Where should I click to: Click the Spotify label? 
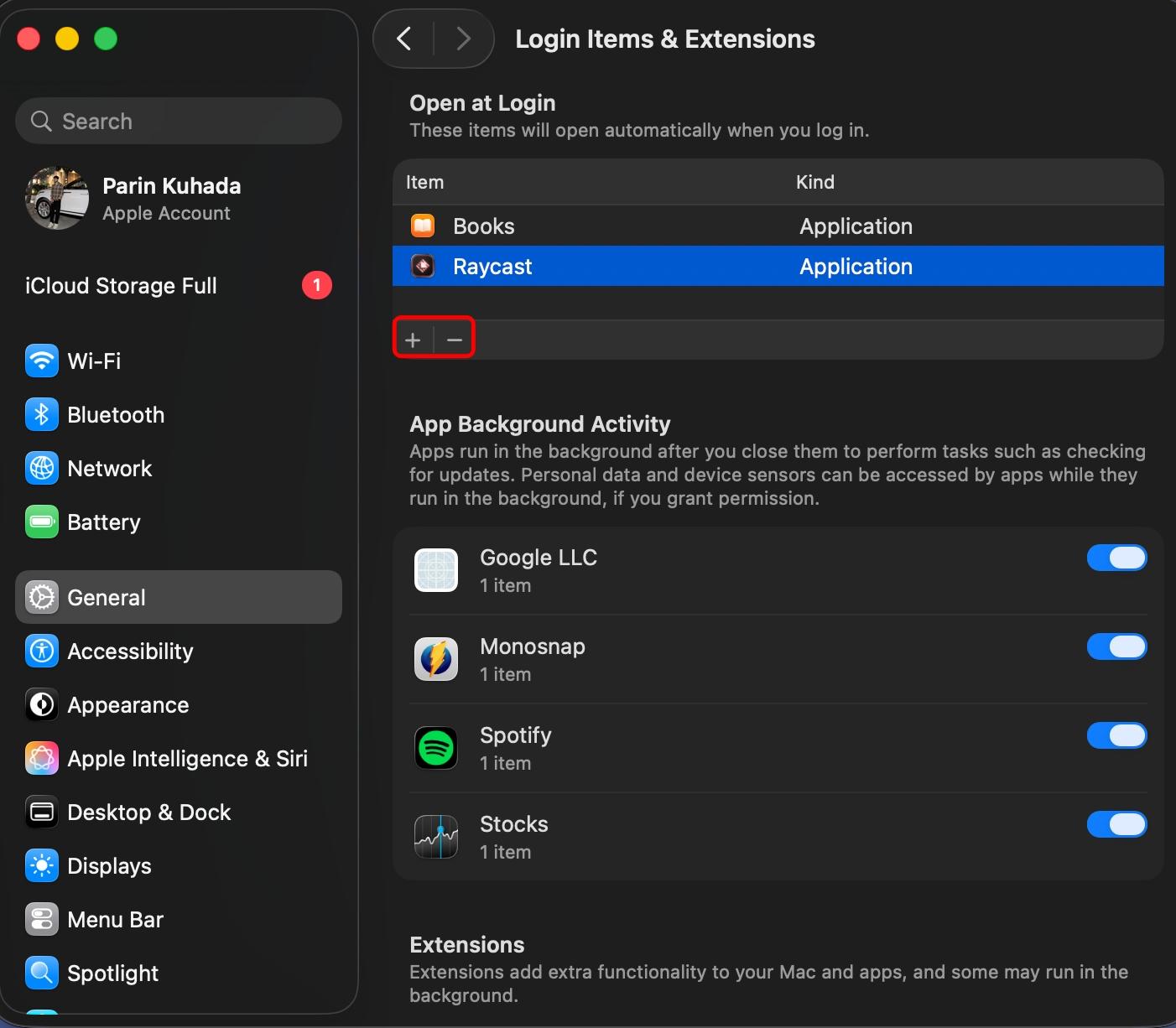[516, 735]
